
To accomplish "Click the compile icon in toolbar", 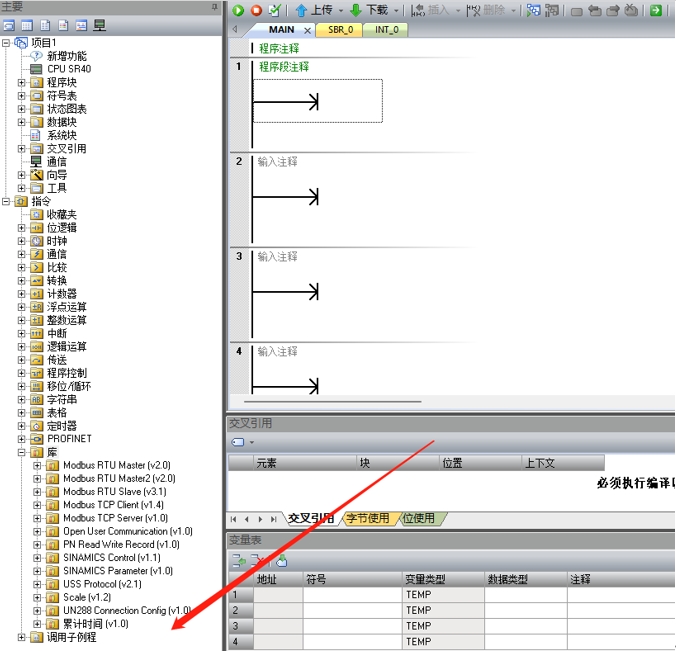I will coord(274,10).
